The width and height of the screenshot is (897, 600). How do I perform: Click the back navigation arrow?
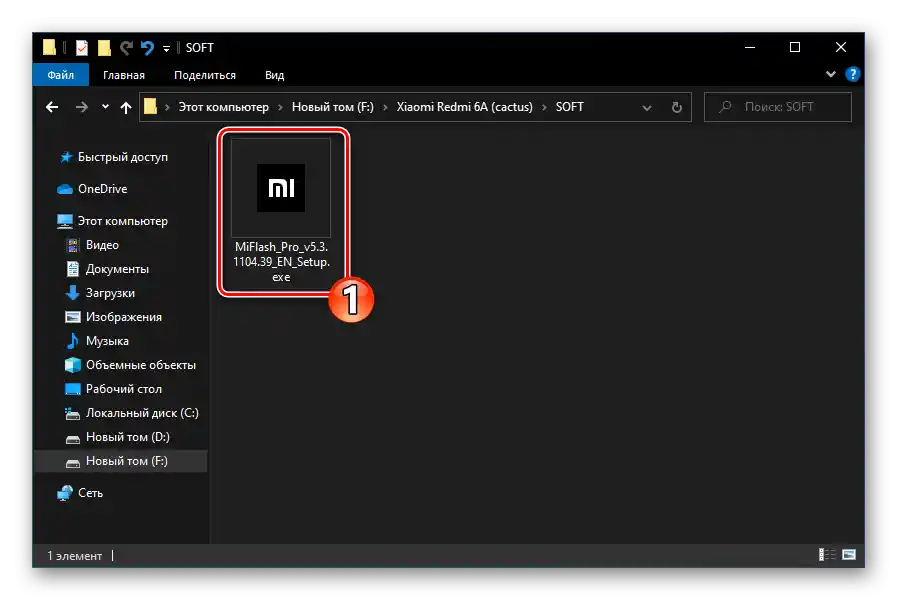click(51, 107)
